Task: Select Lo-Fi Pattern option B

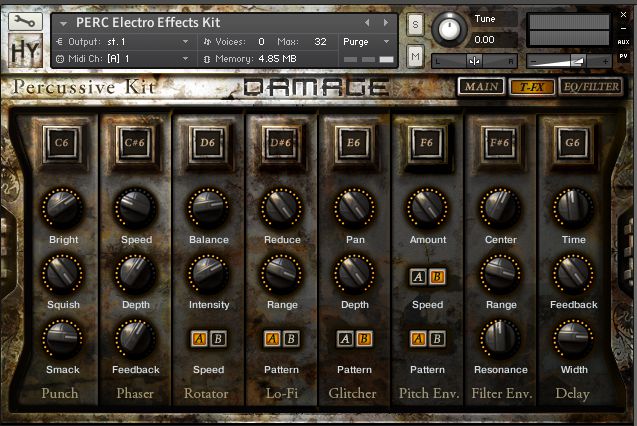Action: point(291,339)
